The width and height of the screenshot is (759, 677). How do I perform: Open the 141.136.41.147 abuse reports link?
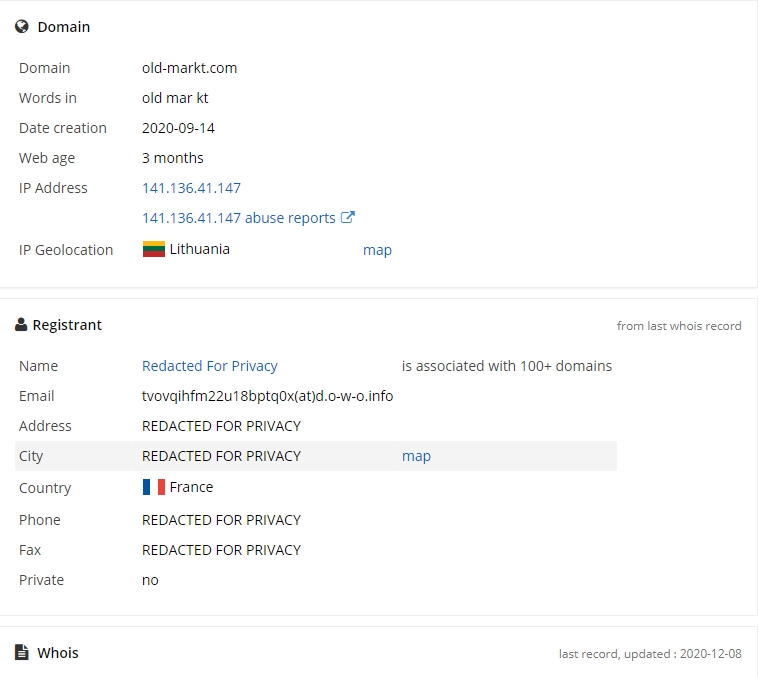tap(239, 218)
